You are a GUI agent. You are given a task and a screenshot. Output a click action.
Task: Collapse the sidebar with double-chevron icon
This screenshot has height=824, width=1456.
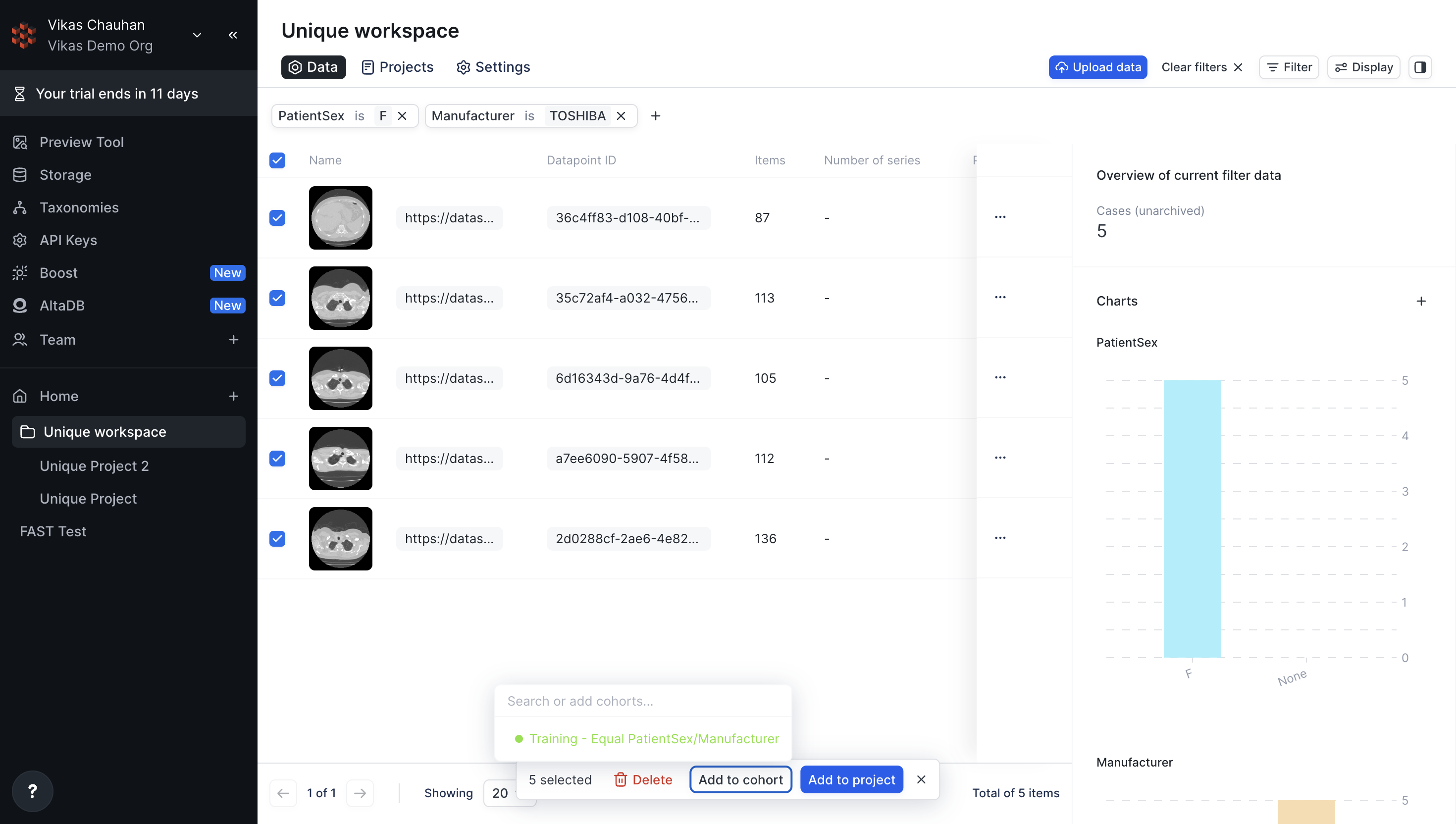(x=233, y=35)
